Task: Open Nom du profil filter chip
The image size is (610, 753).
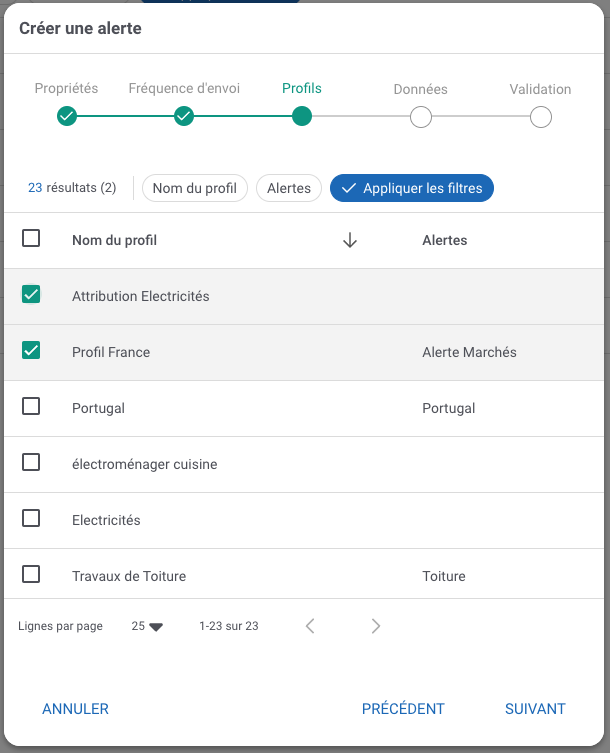Action: [194, 188]
